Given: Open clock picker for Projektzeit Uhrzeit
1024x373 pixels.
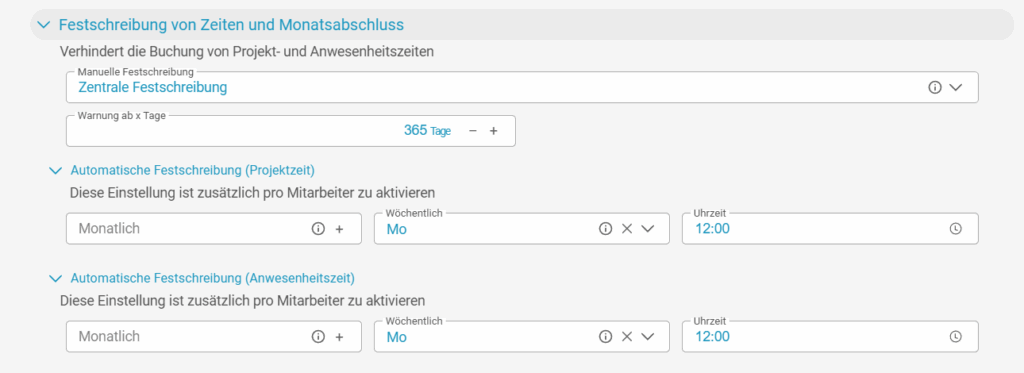Looking at the screenshot, I should click(x=955, y=229).
